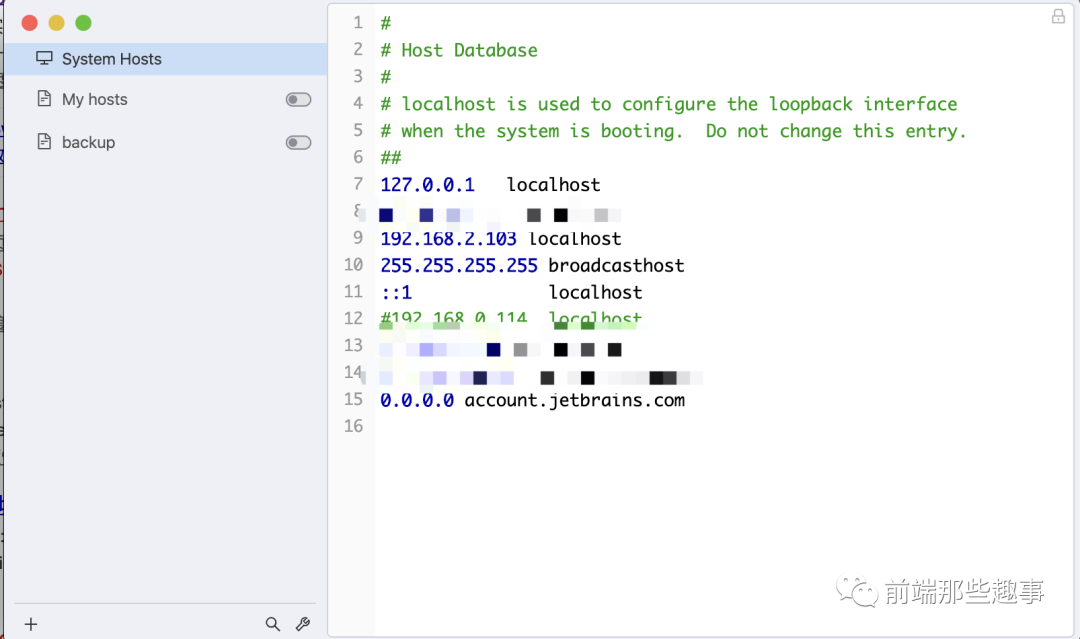Select the System Hosts label in the sidebar
1080x639 pixels.
111,59
